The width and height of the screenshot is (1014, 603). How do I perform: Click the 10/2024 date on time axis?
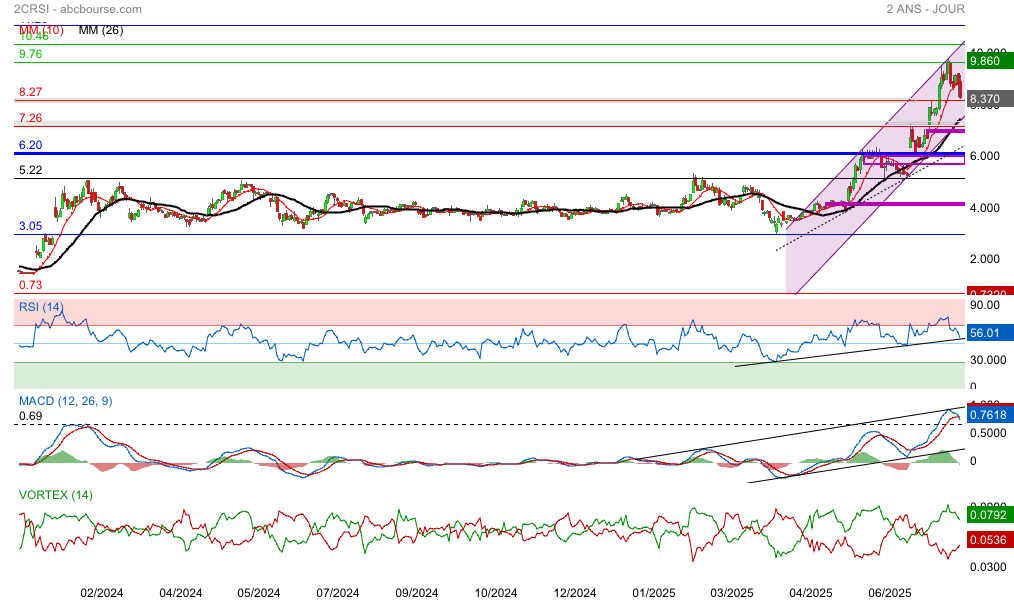[496, 593]
